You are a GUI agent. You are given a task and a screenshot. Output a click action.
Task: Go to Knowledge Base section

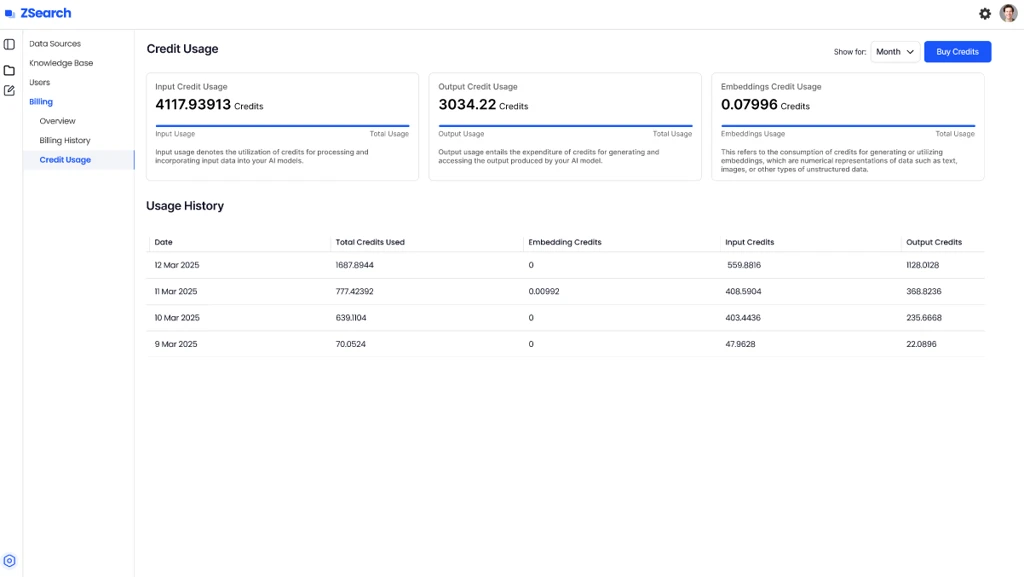(61, 63)
